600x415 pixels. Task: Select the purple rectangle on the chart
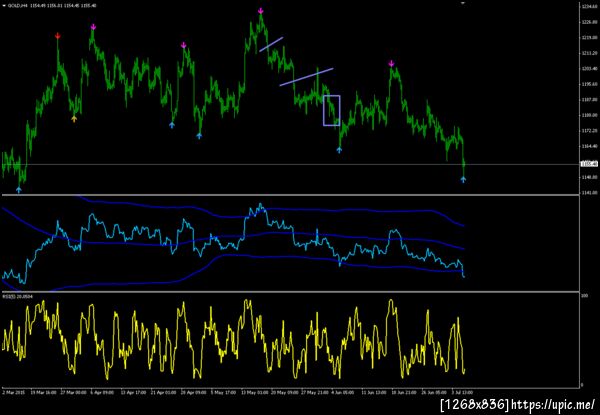tap(331, 111)
